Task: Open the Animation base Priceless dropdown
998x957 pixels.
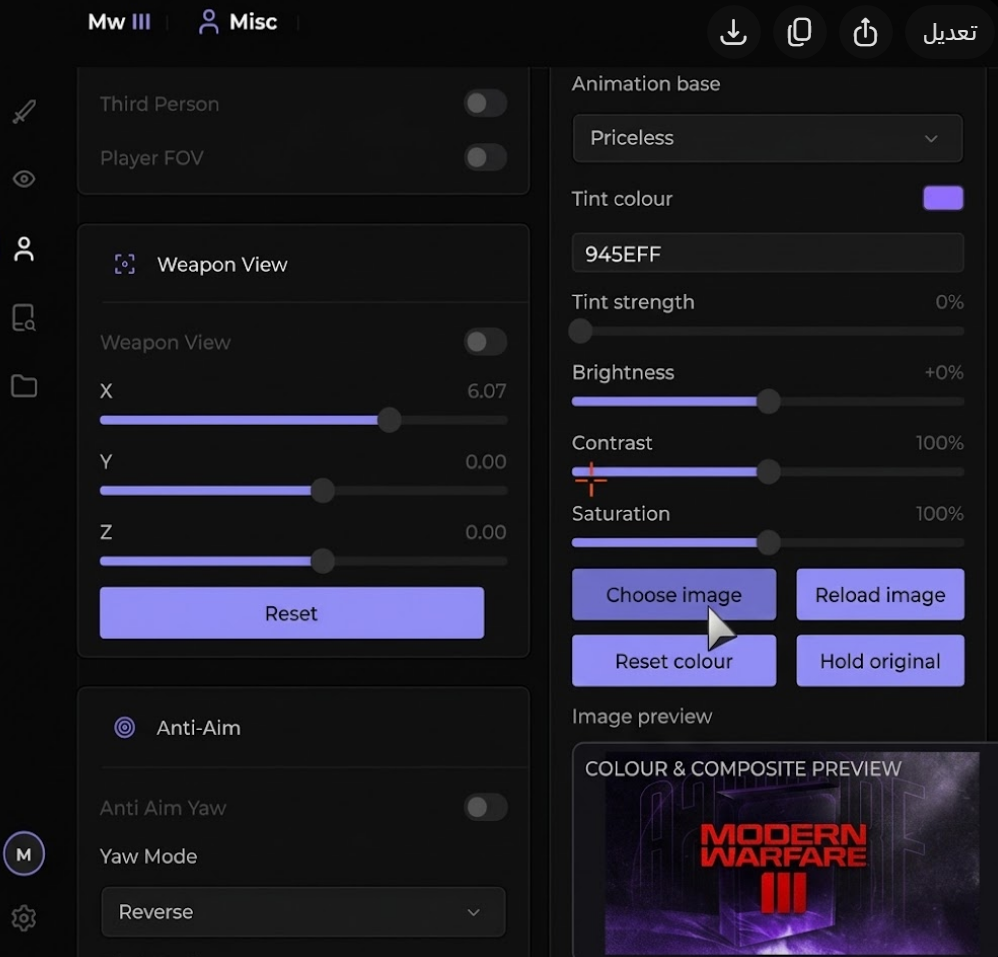Action: pos(768,138)
